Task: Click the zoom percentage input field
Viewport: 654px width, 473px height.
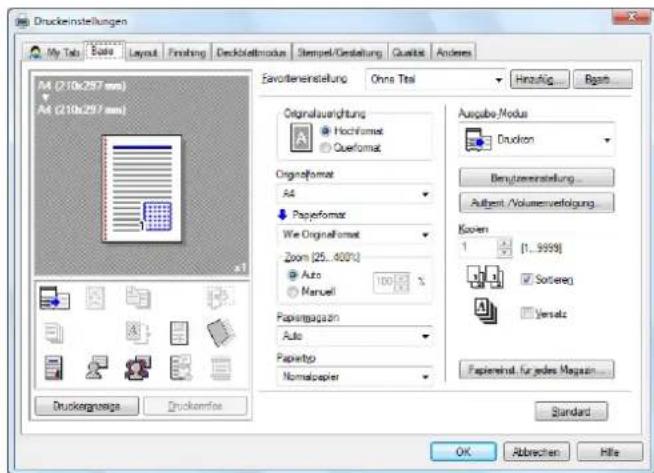Action: pyautogui.click(x=385, y=282)
